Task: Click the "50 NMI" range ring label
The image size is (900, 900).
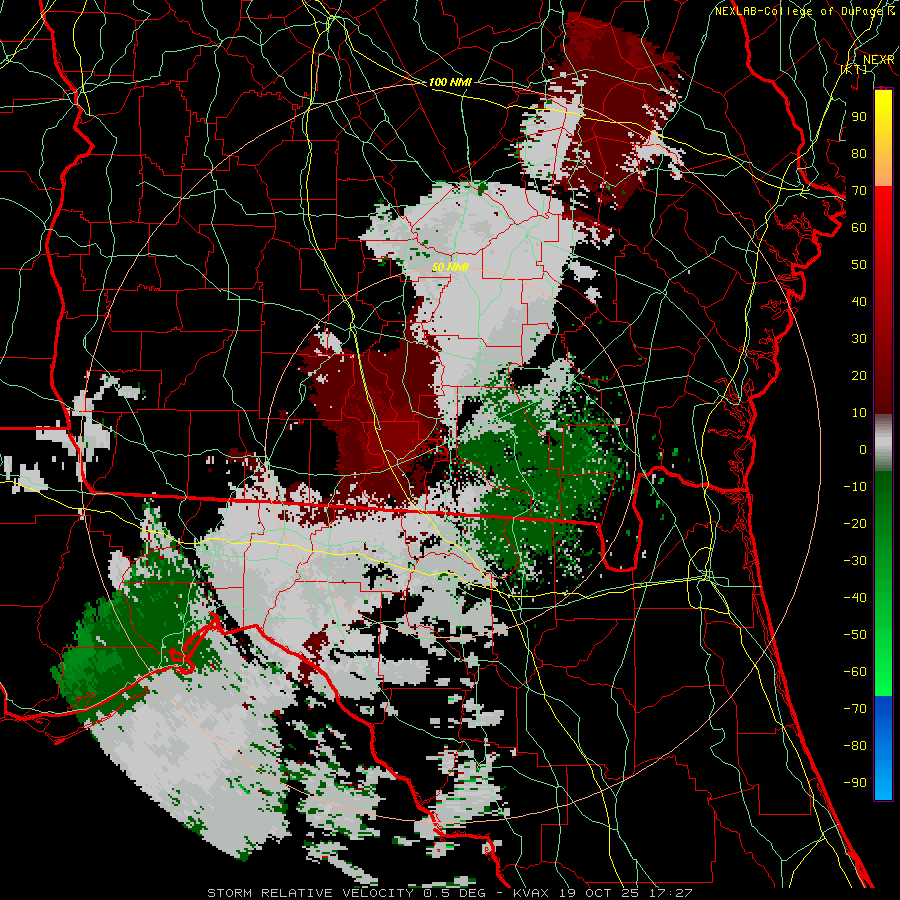Action: click(451, 267)
